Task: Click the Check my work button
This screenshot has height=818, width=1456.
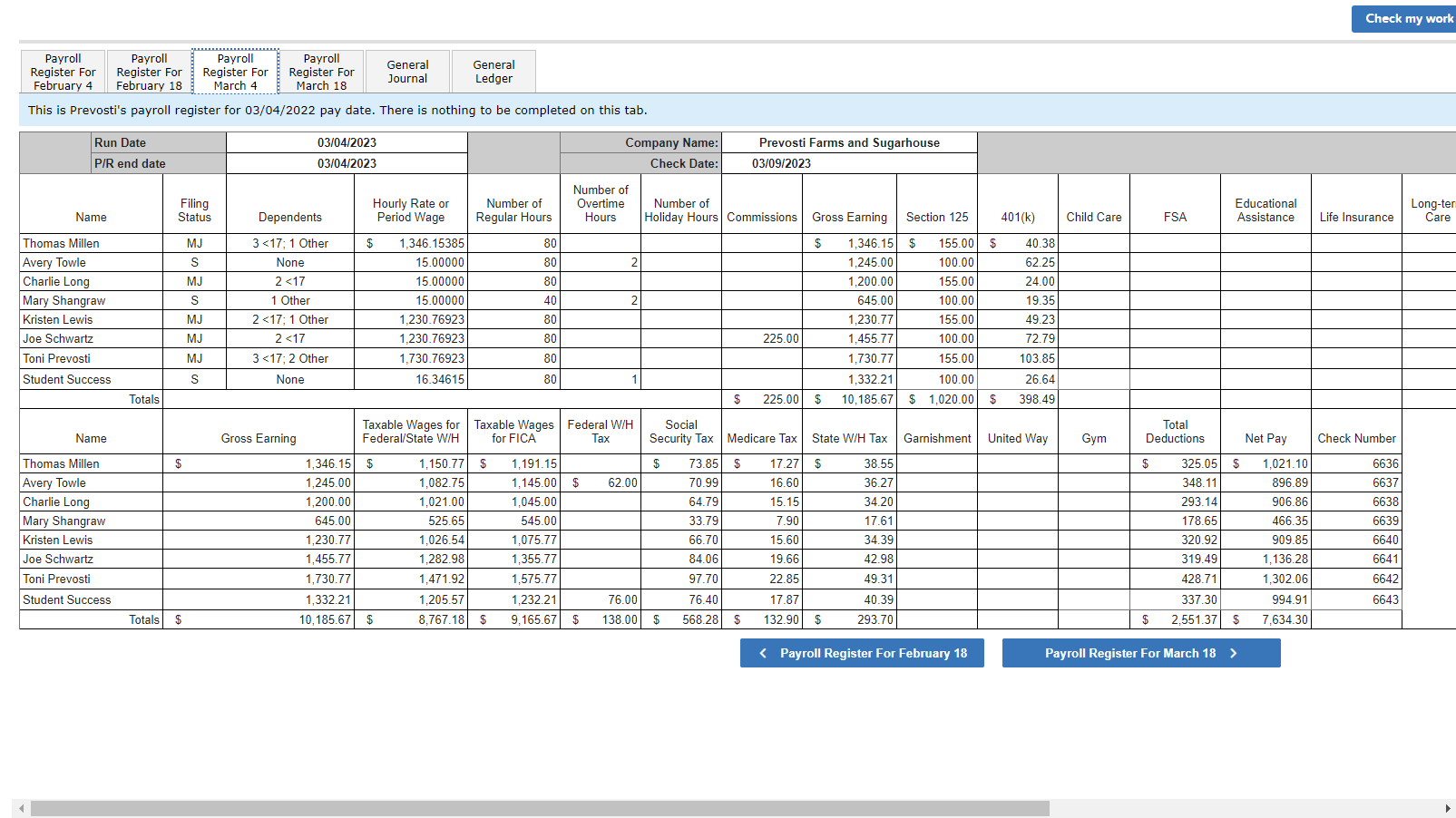Action: click(1406, 19)
